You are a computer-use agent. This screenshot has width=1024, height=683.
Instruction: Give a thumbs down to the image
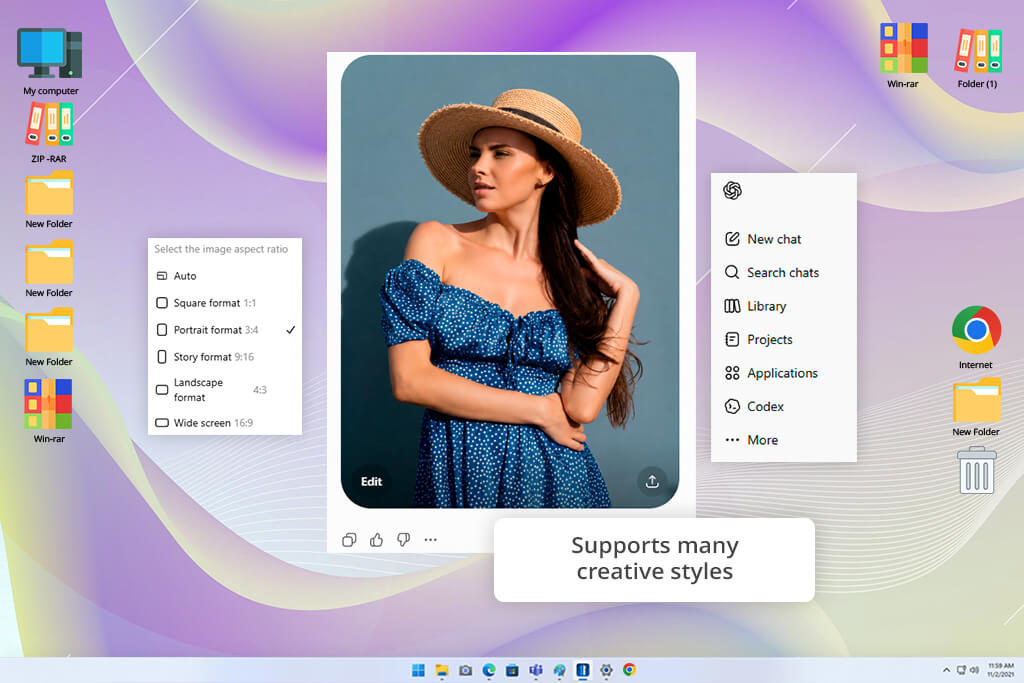click(404, 540)
